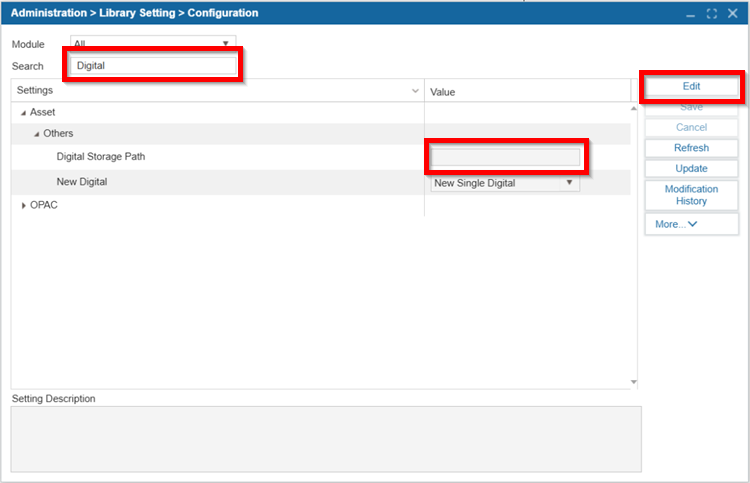The height and width of the screenshot is (483, 750).
Task: Click the Search field containing Digital
Action: point(153,66)
